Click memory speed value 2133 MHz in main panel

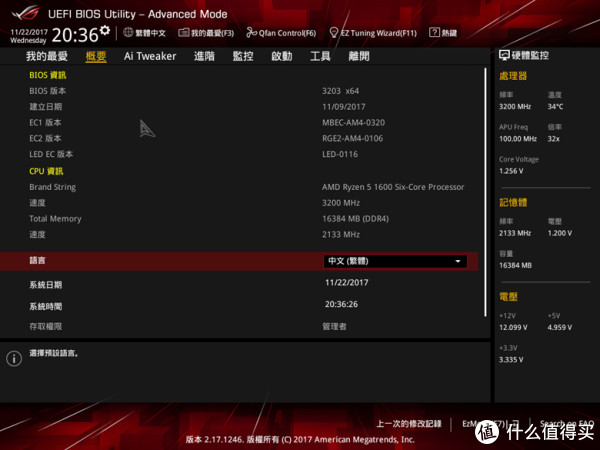click(x=341, y=235)
